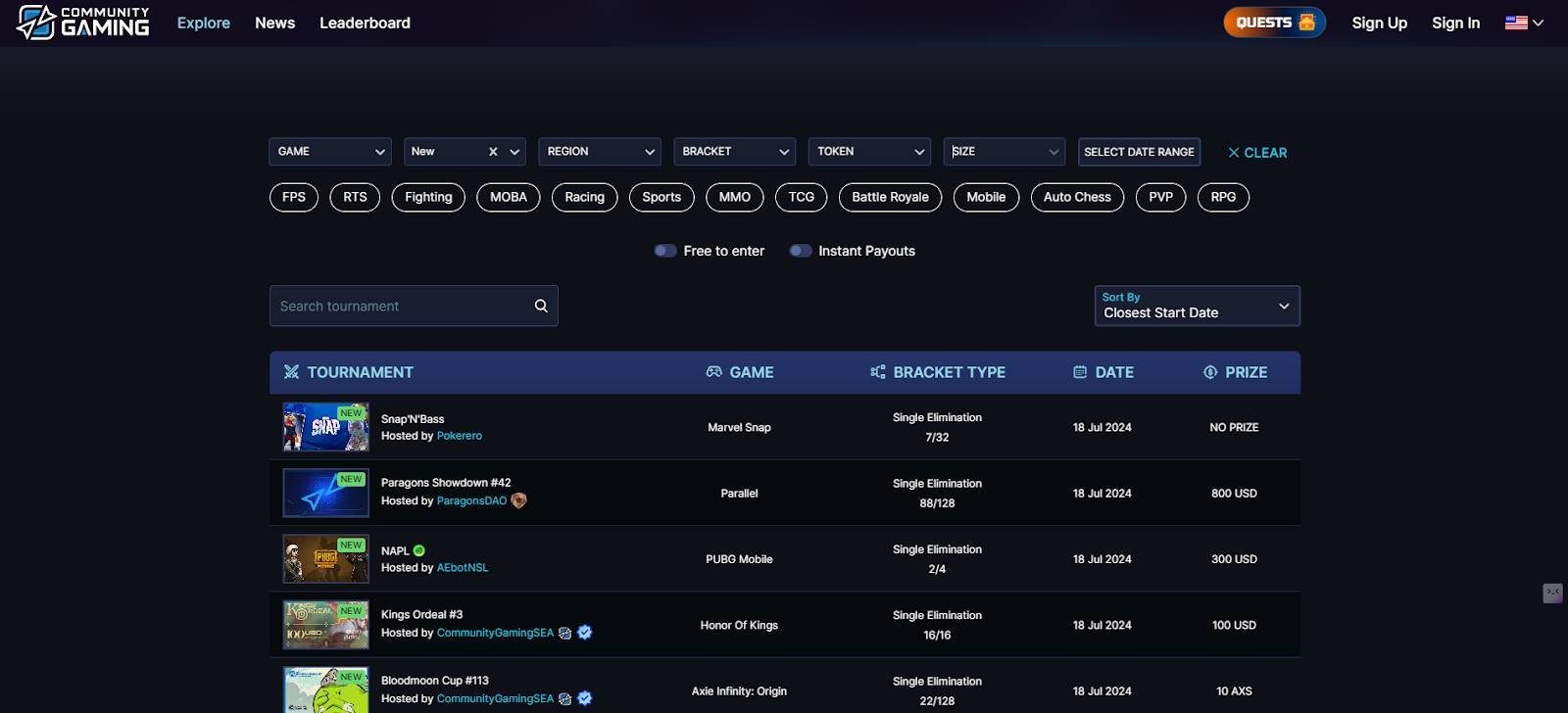Toggle the Instant Payouts switch
1568x713 pixels.
click(x=801, y=251)
